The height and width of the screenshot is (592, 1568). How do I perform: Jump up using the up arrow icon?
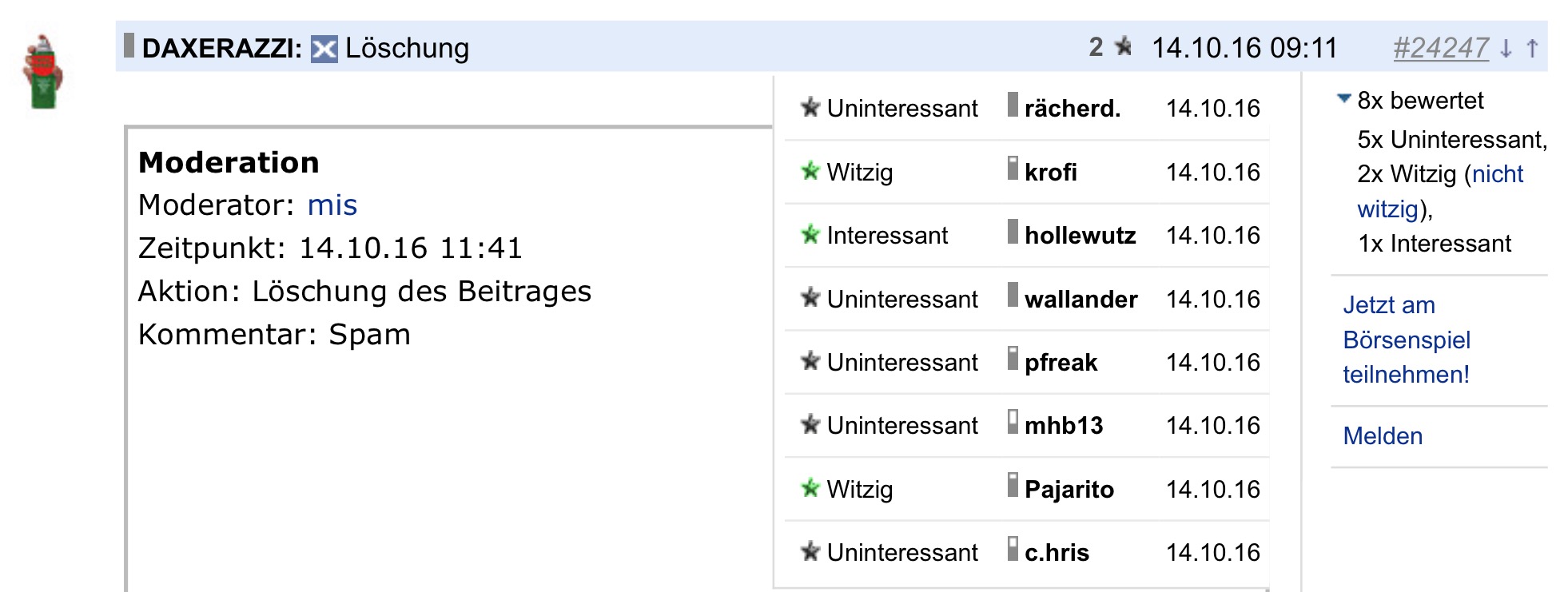pyautogui.click(x=1532, y=49)
